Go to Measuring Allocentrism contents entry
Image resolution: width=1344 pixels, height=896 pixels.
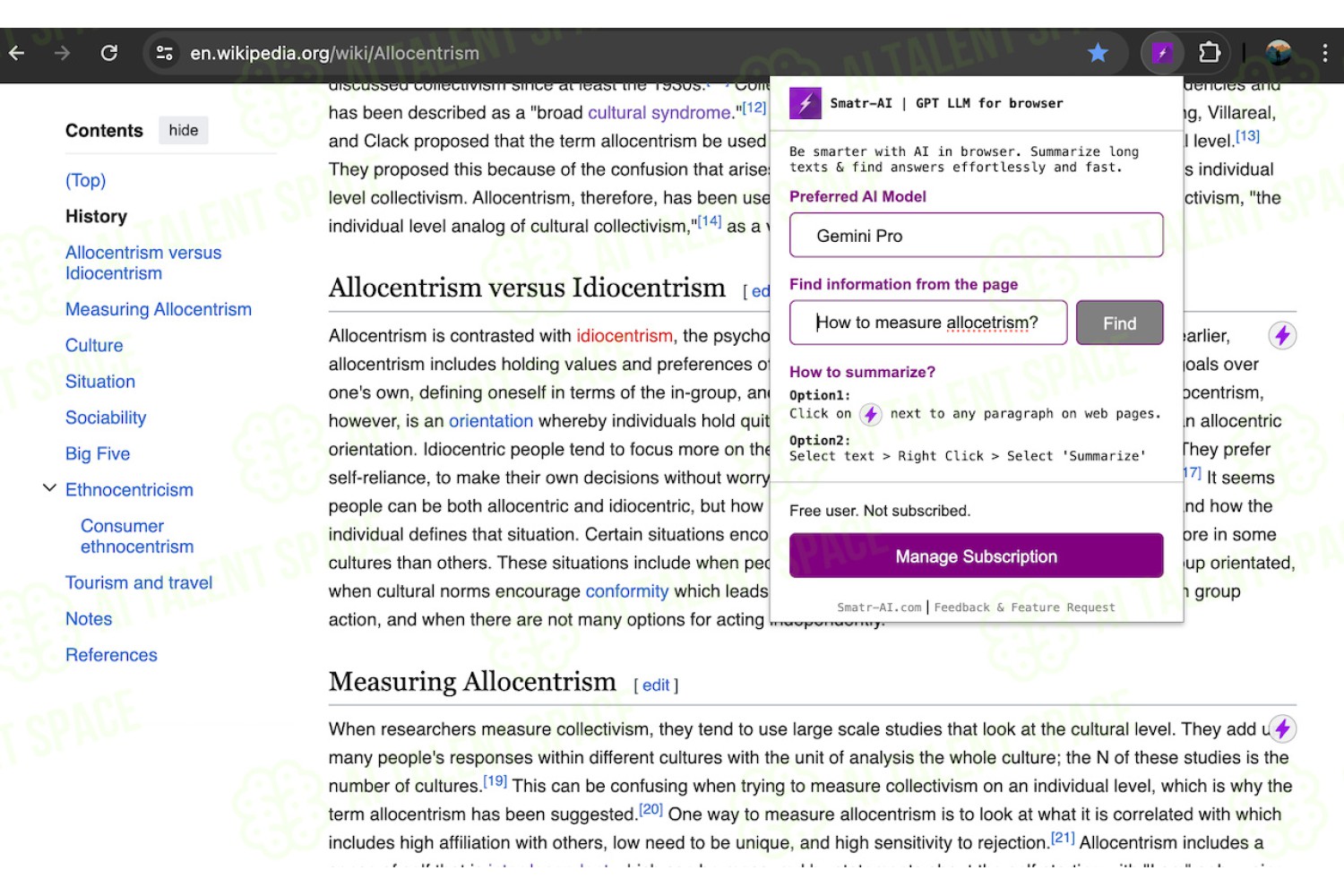(x=159, y=309)
